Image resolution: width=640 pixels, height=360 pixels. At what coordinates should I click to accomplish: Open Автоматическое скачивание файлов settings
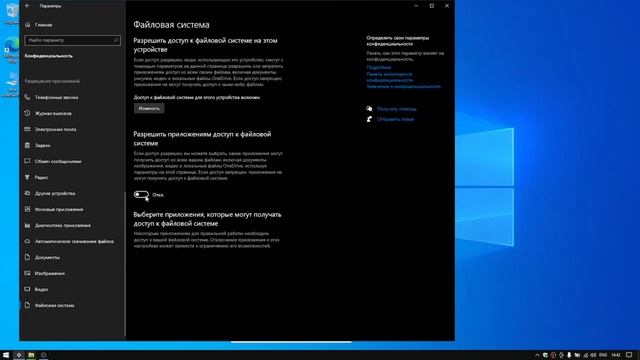pos(69,241)
